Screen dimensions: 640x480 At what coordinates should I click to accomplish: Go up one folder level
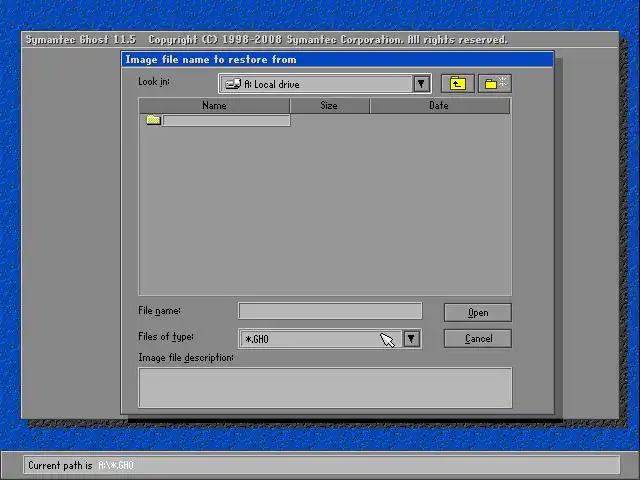tap(458, 84)
